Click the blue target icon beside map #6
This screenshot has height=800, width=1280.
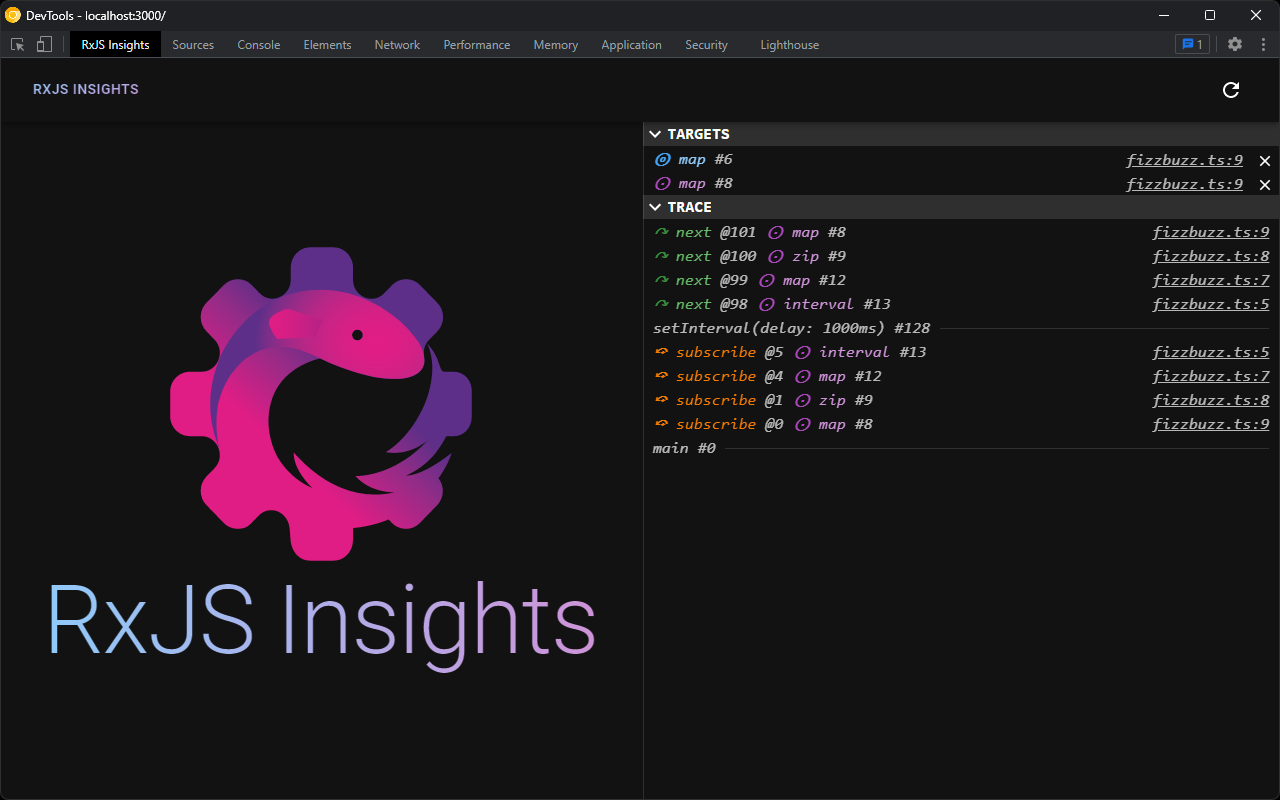662,160
